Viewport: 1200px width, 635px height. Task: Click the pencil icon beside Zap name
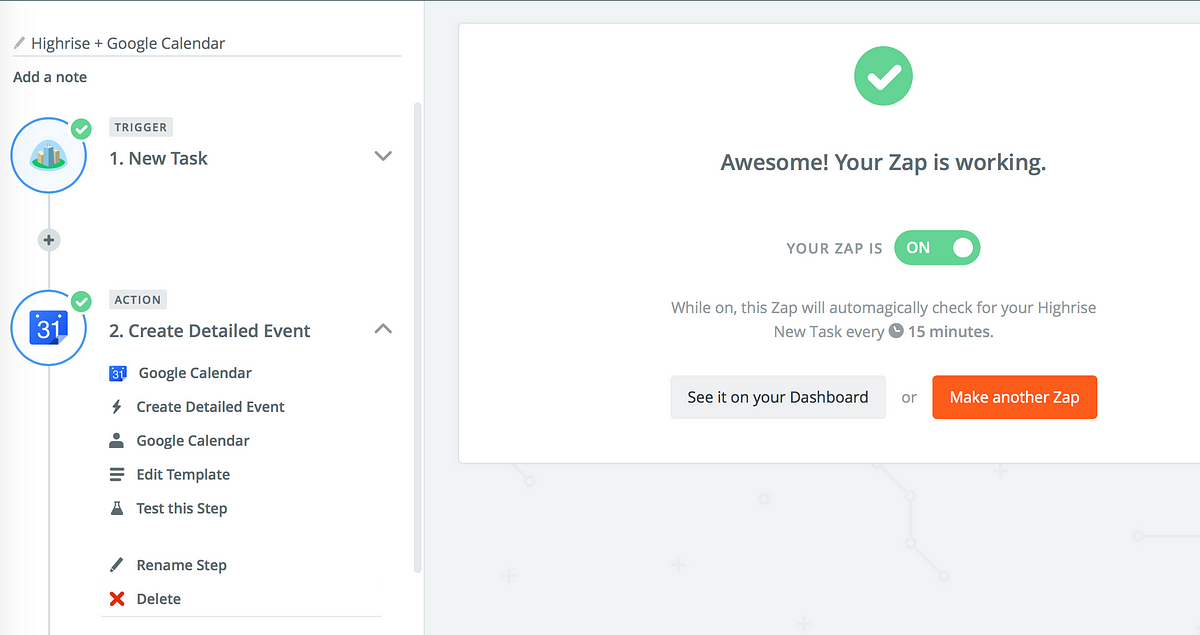[x=19, y=43]
